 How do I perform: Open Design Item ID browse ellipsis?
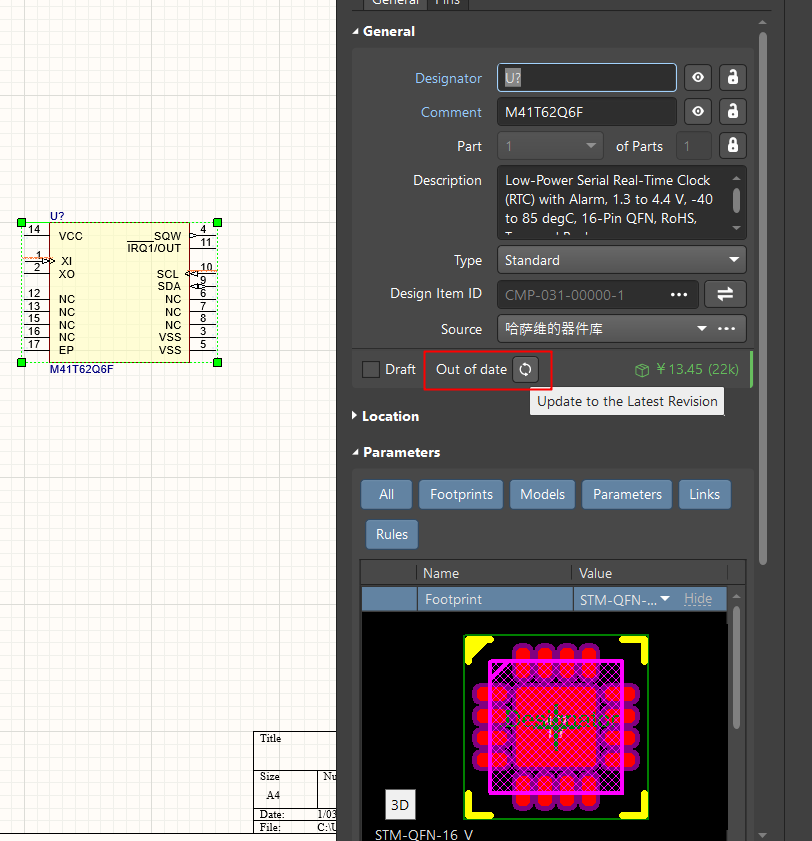(679, 294)
